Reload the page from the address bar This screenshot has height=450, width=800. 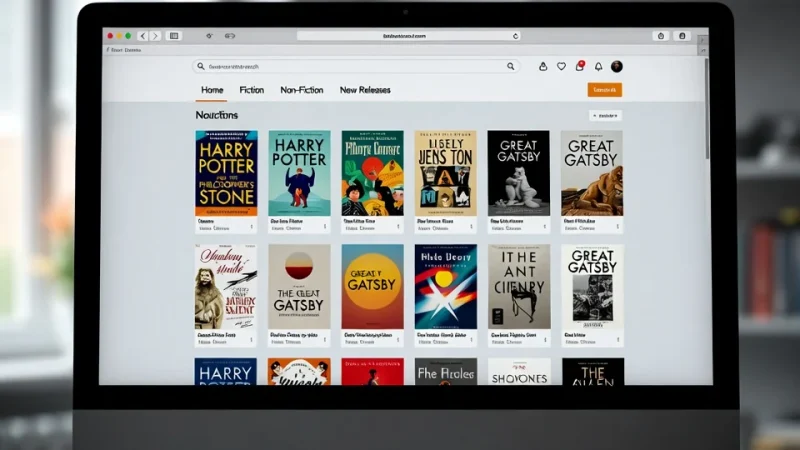click(x=515, y=36)
